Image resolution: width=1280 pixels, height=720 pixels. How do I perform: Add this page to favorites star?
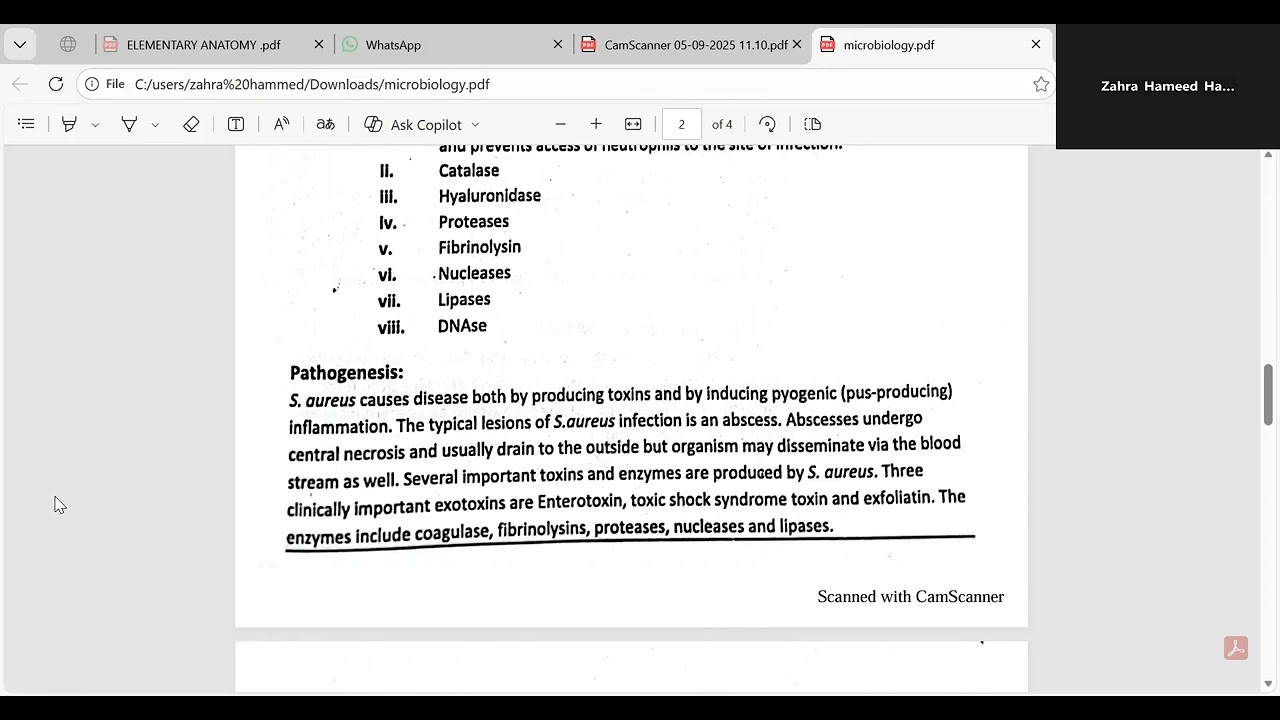(x=1041, y=84)
